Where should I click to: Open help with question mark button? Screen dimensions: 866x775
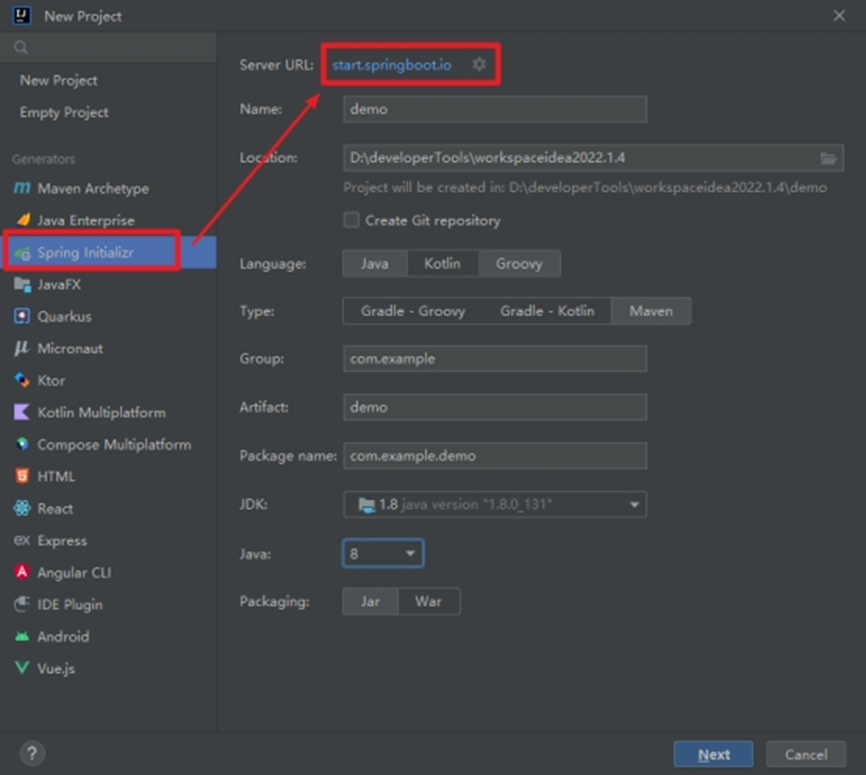tap(32, 753)
